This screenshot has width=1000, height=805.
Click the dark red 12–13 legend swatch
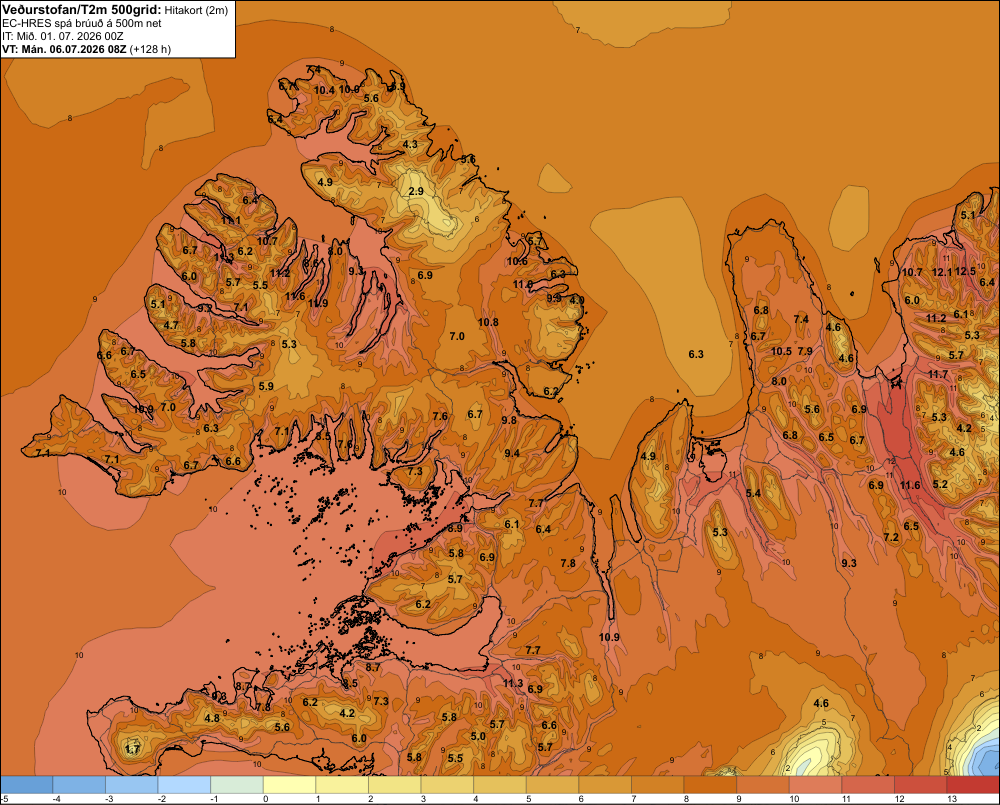tap(920, 785)
